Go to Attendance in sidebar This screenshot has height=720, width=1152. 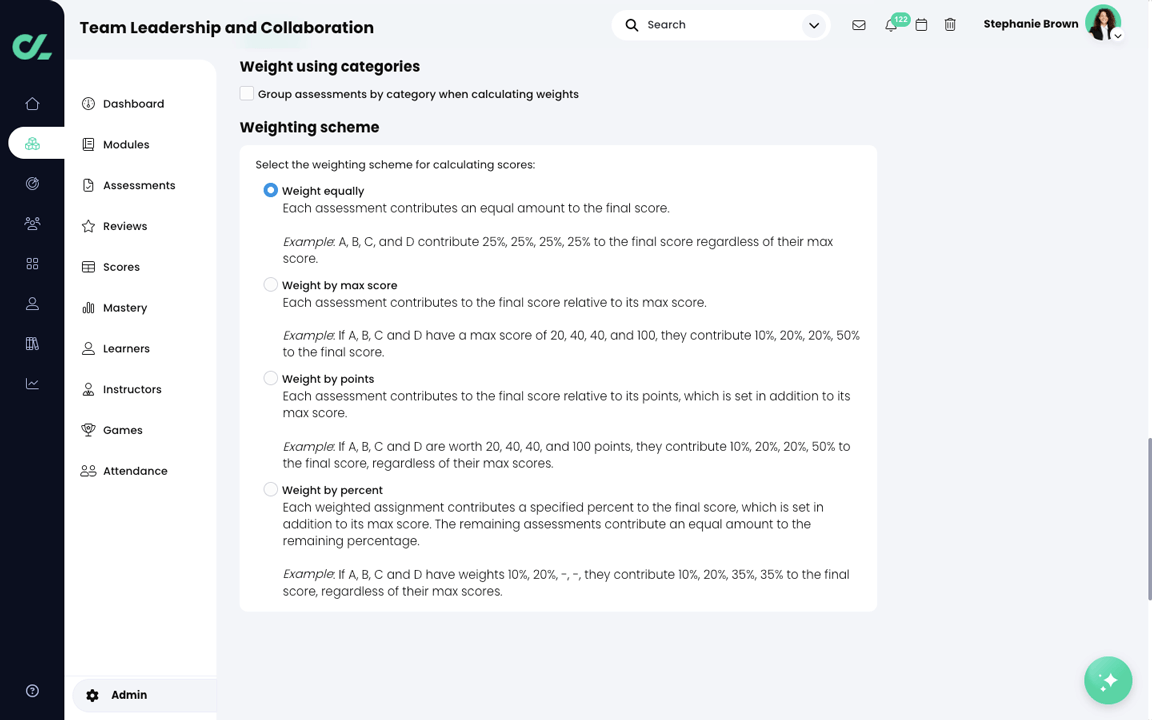coord(134,471)
